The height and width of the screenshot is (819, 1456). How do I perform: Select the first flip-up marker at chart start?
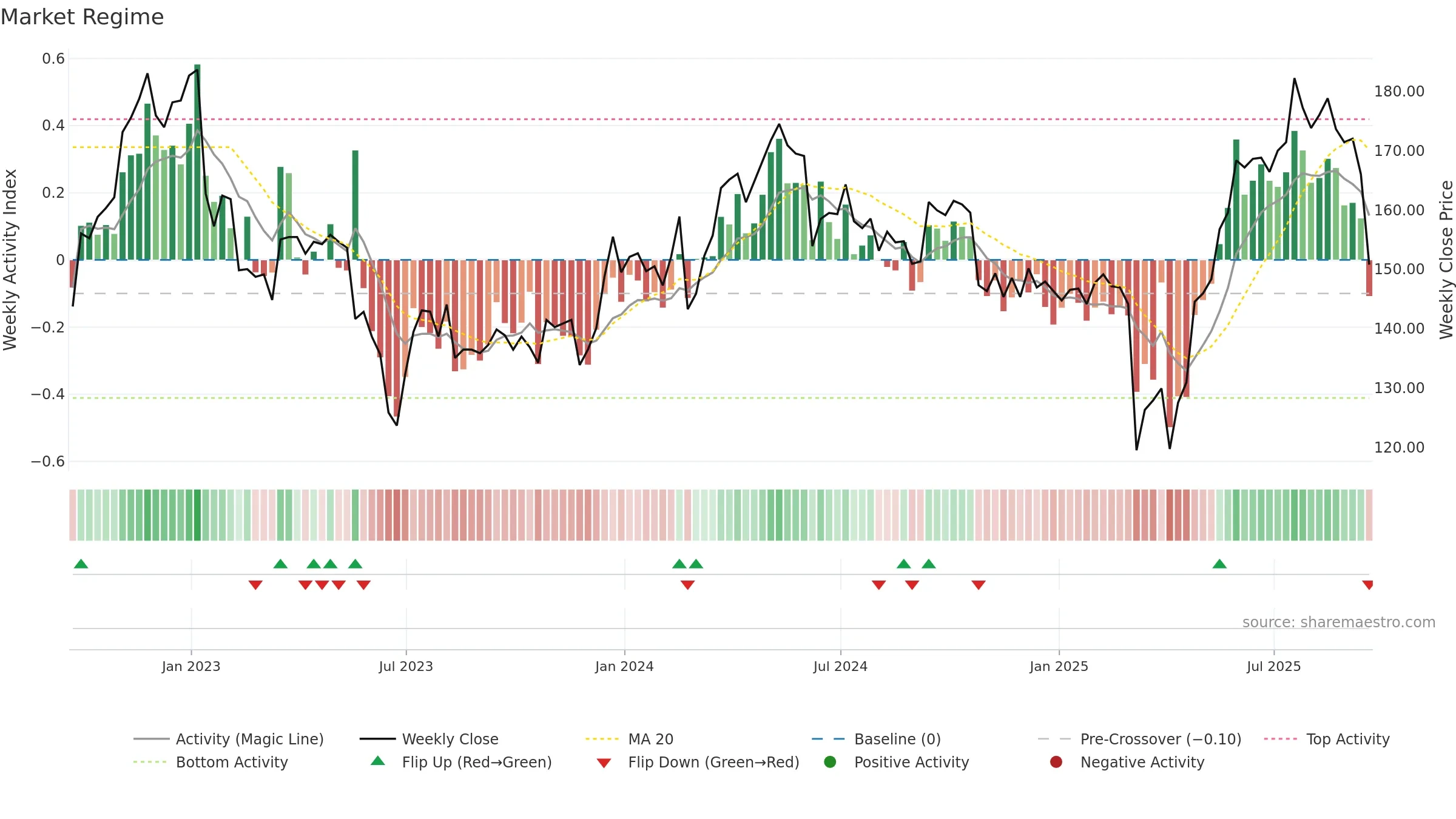pos(81,564)
